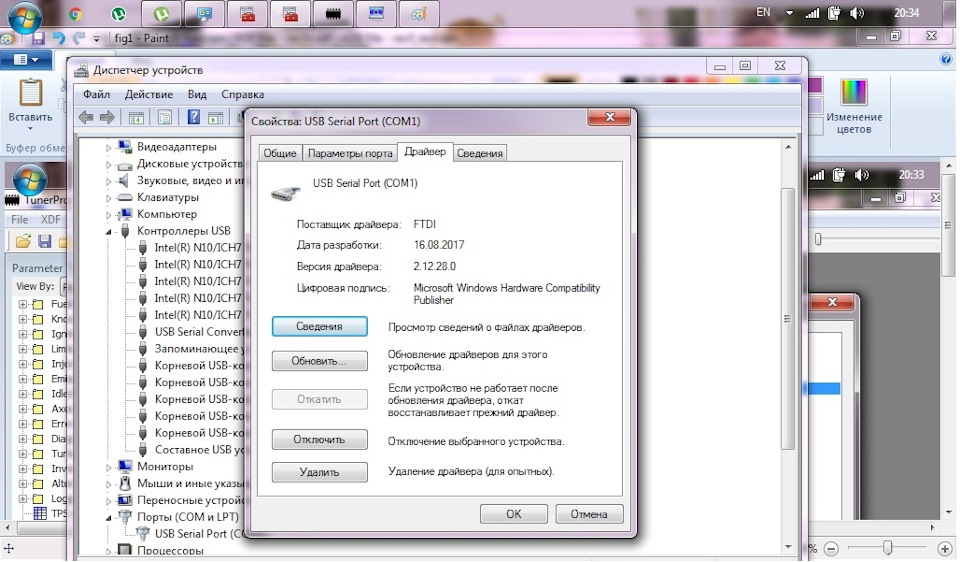
Task: Open the Chrome icon in the taskbar
Action: coord(76,14)
